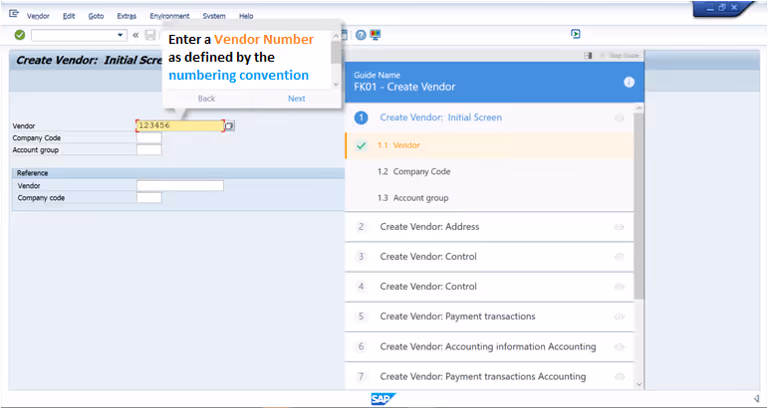Click the 'Reference' group heading
The height and width of the screenshot is (408, 768).
click(32, 173)
